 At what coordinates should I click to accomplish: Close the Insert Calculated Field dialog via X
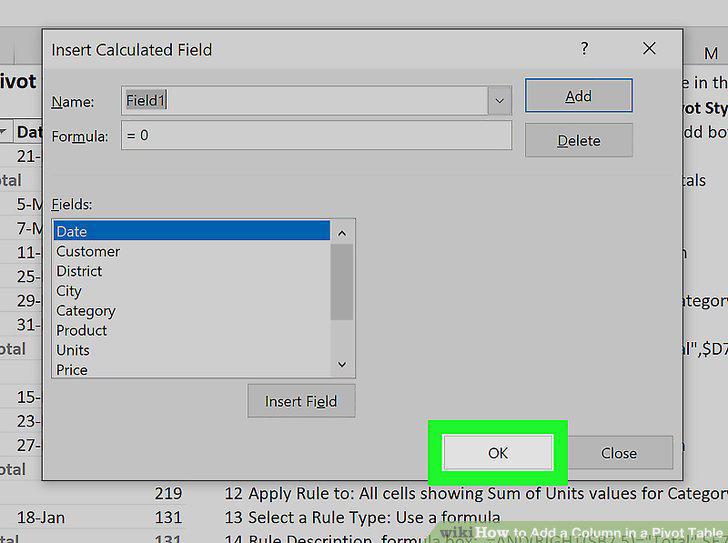(x=649, y=48)
